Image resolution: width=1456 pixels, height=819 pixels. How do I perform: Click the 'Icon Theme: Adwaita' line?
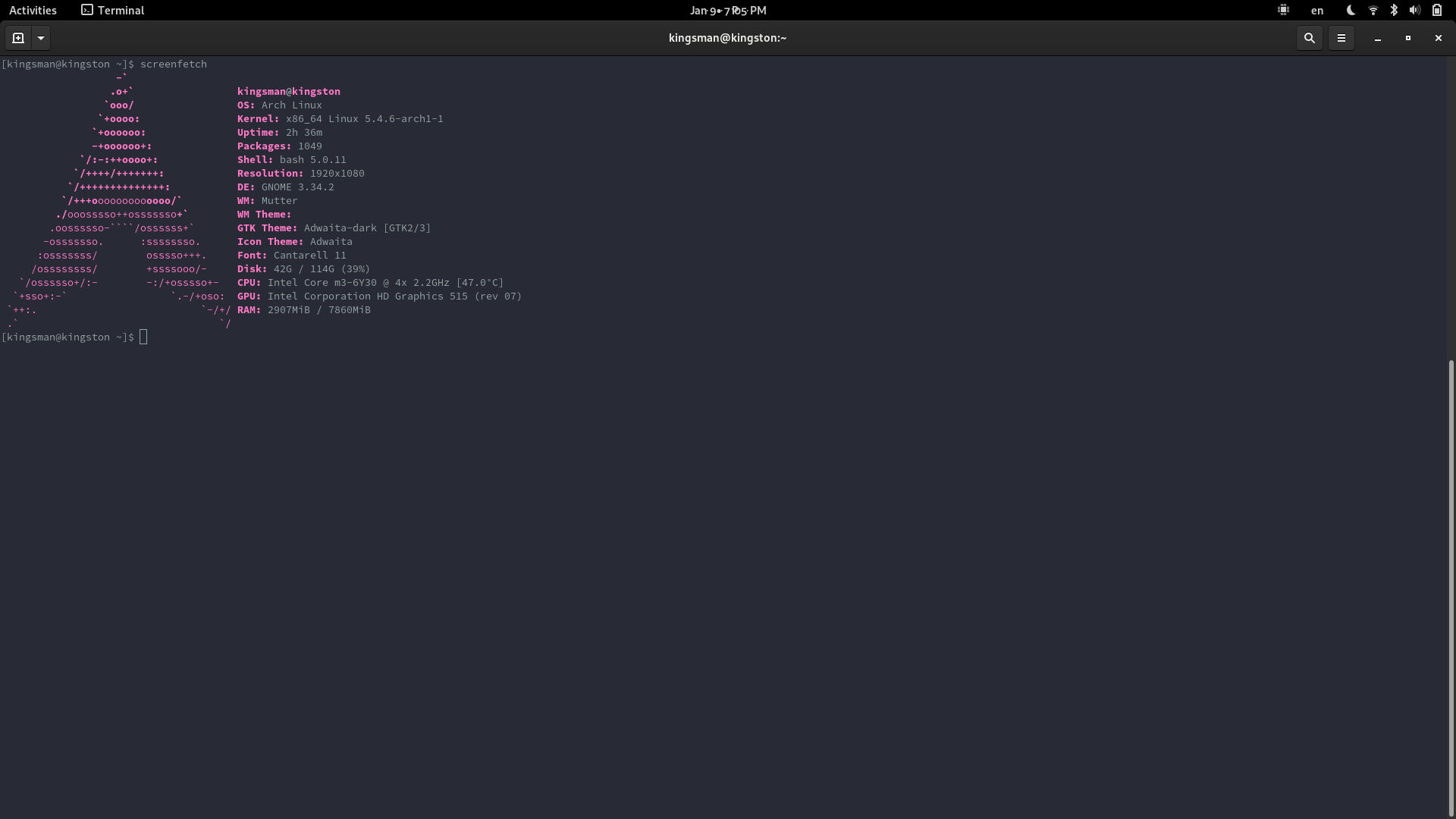coord(295,242)
